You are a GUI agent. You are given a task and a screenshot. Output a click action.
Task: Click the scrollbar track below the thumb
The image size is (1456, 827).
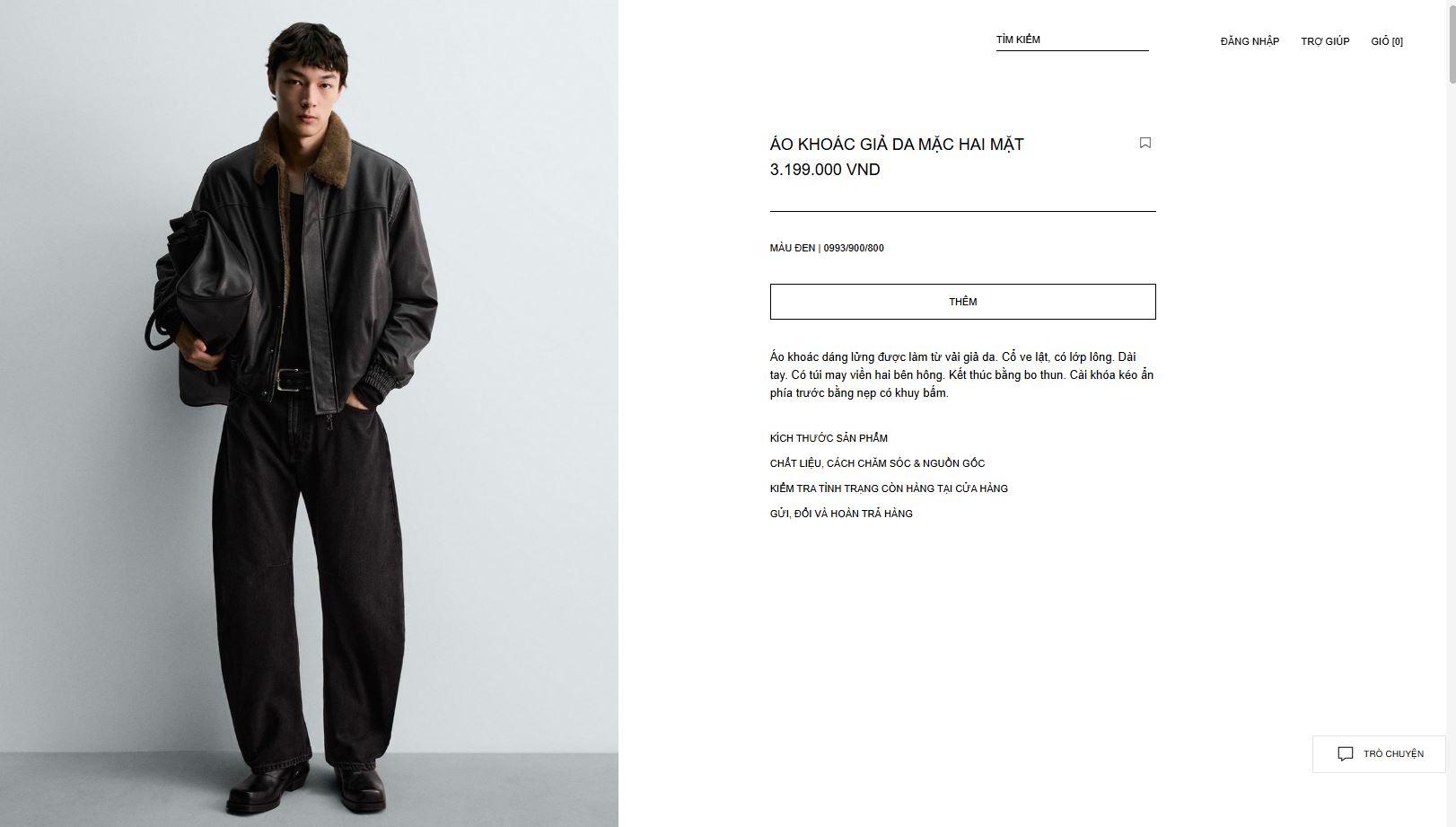coord(1451,449)
